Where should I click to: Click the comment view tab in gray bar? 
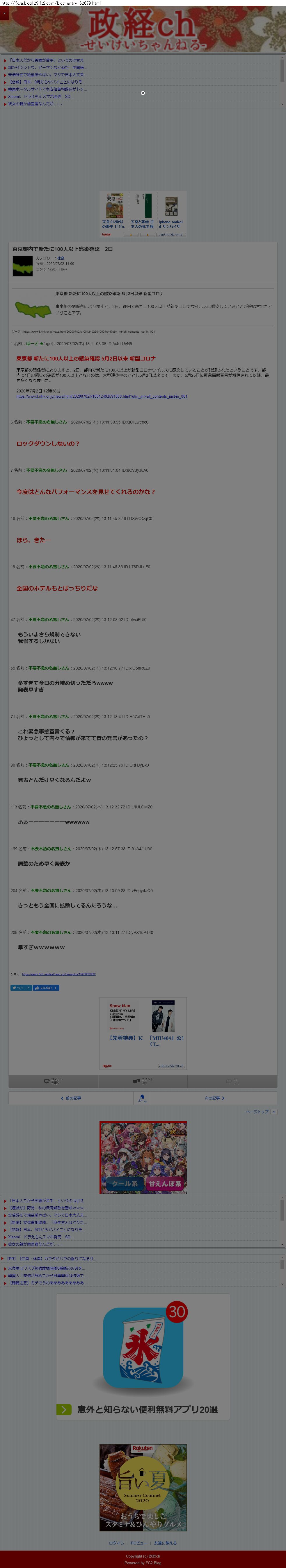(x=142, y=1081)
